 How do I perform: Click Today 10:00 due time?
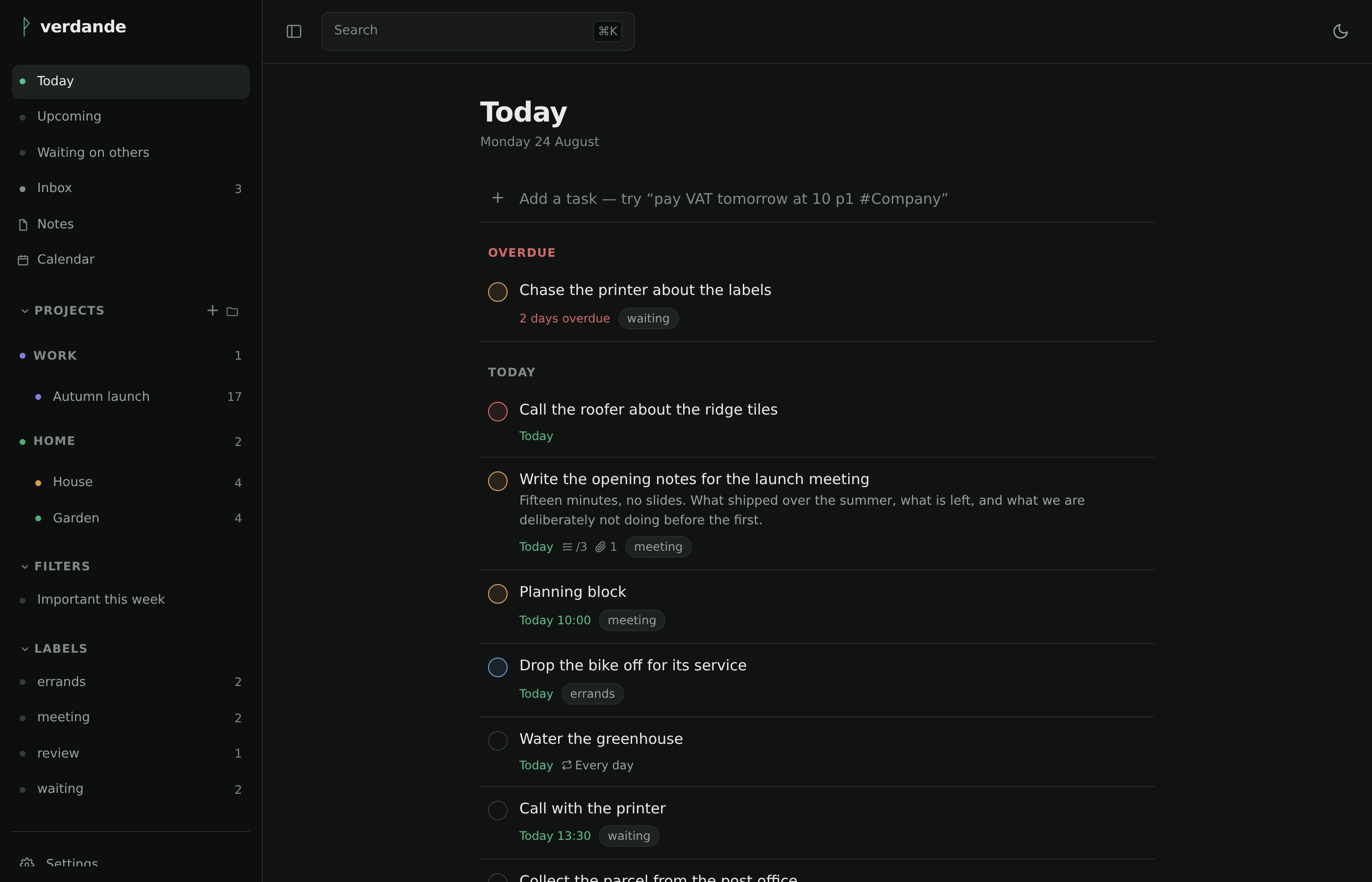(x=554, y=620)
